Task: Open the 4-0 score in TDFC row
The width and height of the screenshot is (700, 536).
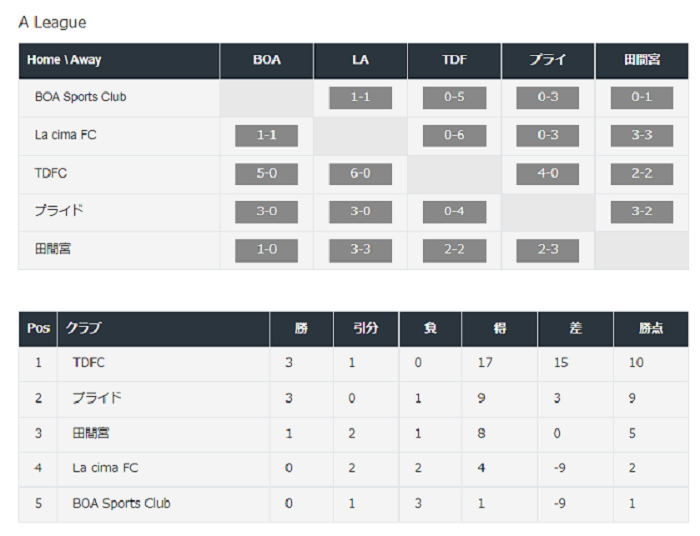Action: 548,174
